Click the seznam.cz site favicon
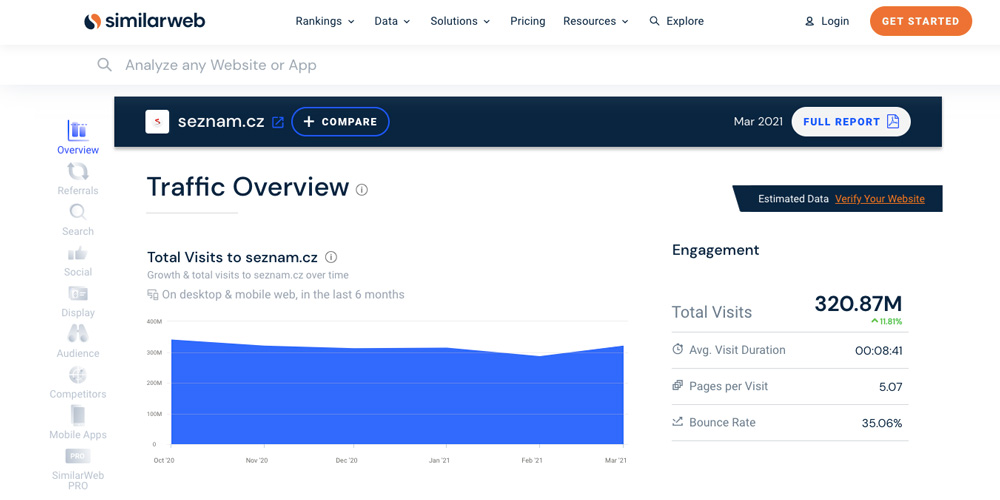The image size is (1000, 500). point(157,122)
